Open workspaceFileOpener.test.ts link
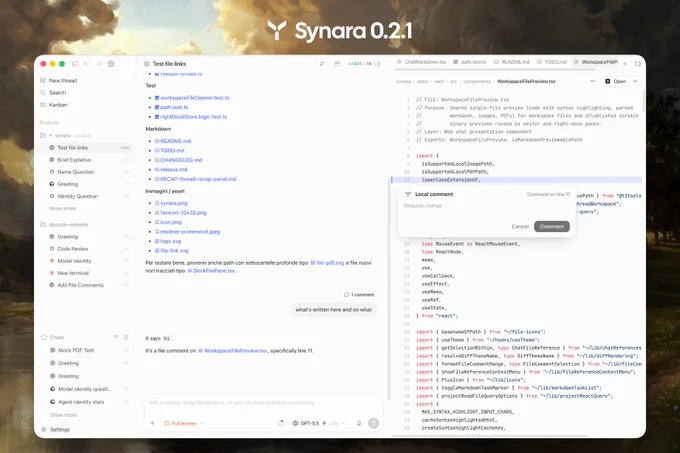The width and height of the screenshot is (680, 453). [192, 98]
